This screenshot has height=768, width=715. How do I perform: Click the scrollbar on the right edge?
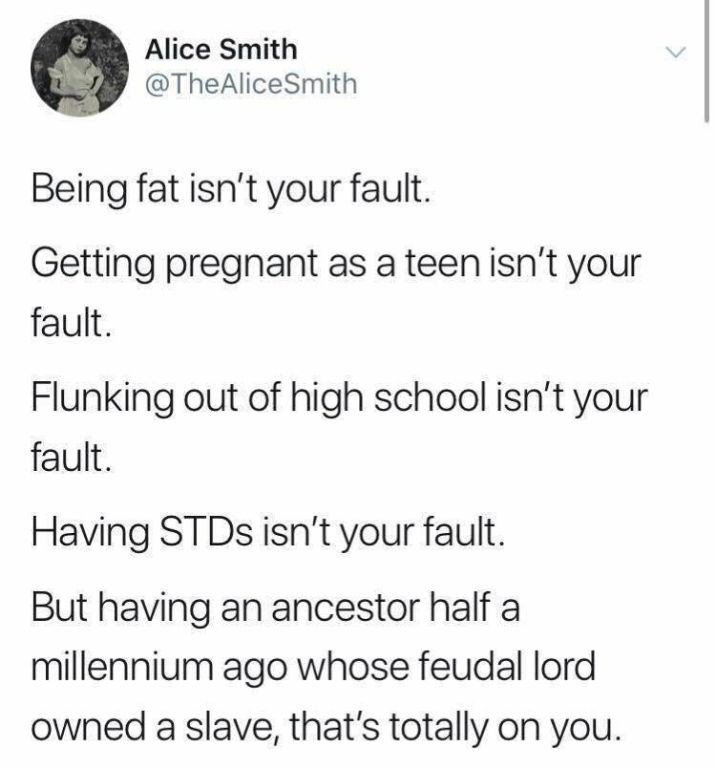706,61
